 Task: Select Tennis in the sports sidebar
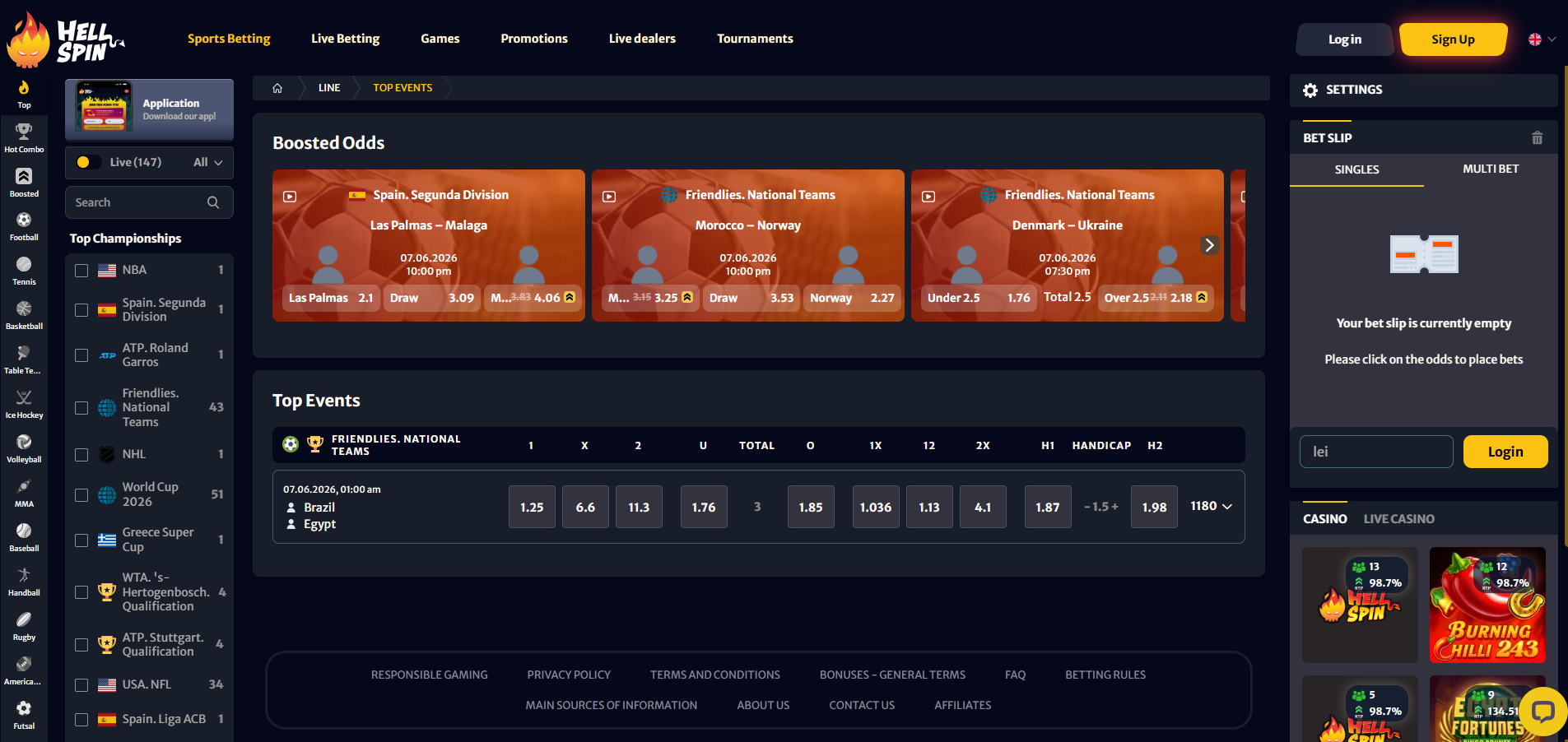(x=24, y=271)
